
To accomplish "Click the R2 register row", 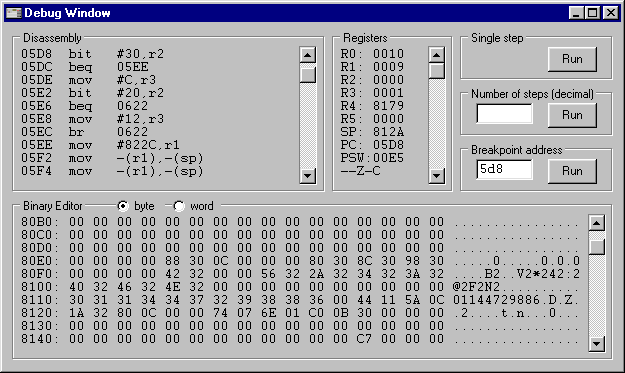I will pyautogui.click(x=372, y=80).
